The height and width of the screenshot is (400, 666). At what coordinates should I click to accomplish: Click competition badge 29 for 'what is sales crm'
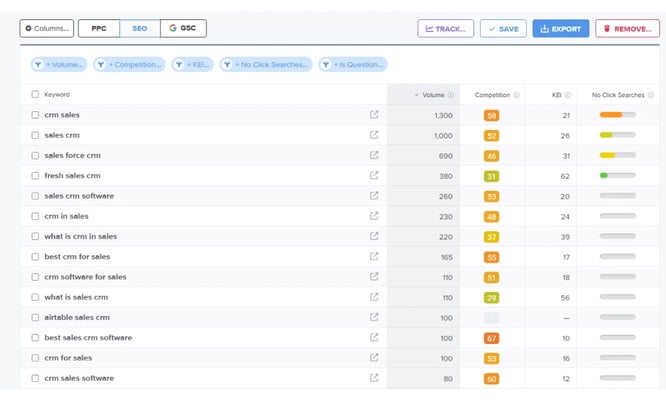(x=491, y=298)
